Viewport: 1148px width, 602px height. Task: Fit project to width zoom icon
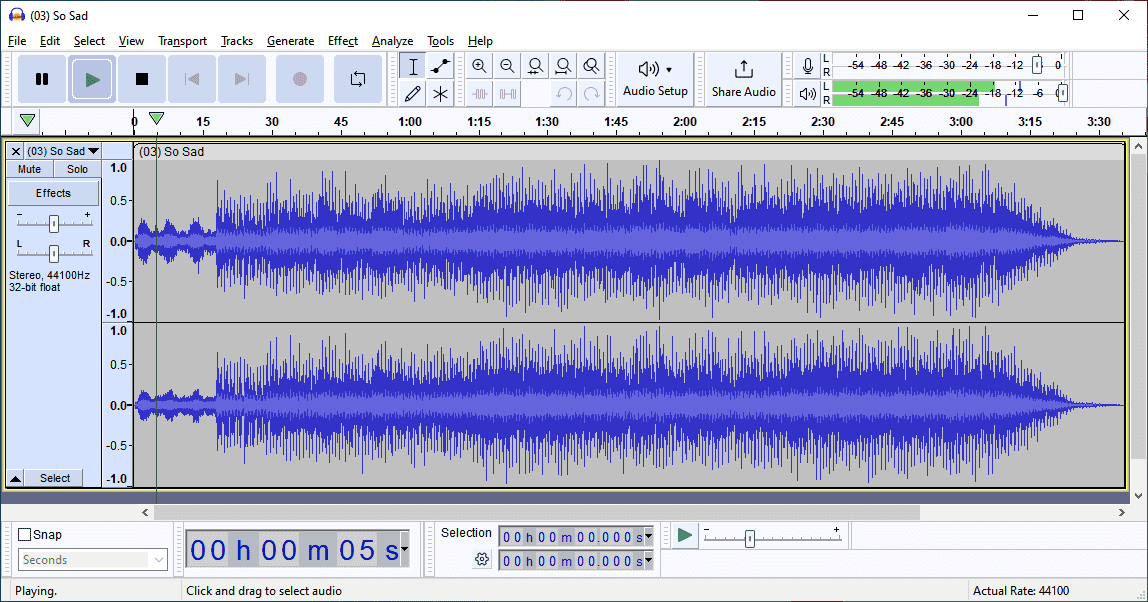click(x=563, y=67)
